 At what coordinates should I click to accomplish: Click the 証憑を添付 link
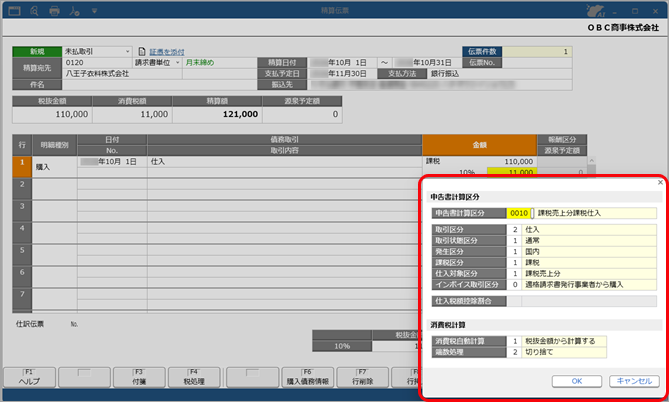167,52
